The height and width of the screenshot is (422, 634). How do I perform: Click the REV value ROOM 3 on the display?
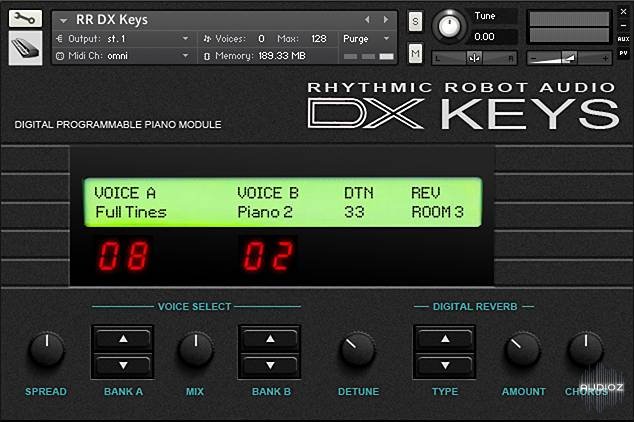(437, 212)
